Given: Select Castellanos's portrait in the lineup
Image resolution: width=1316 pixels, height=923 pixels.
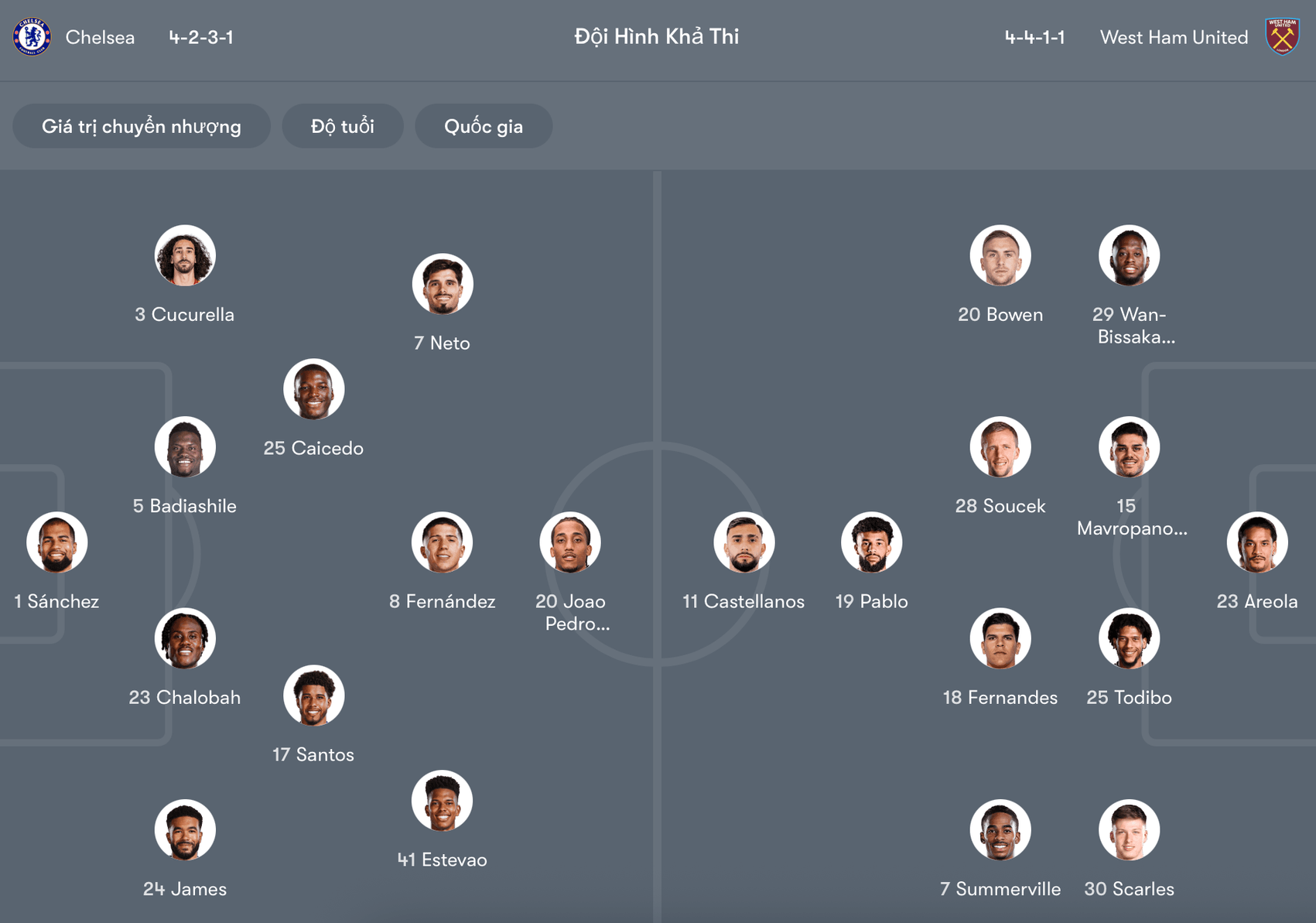Looking at the screenshot, I should [x=743, y=542].
